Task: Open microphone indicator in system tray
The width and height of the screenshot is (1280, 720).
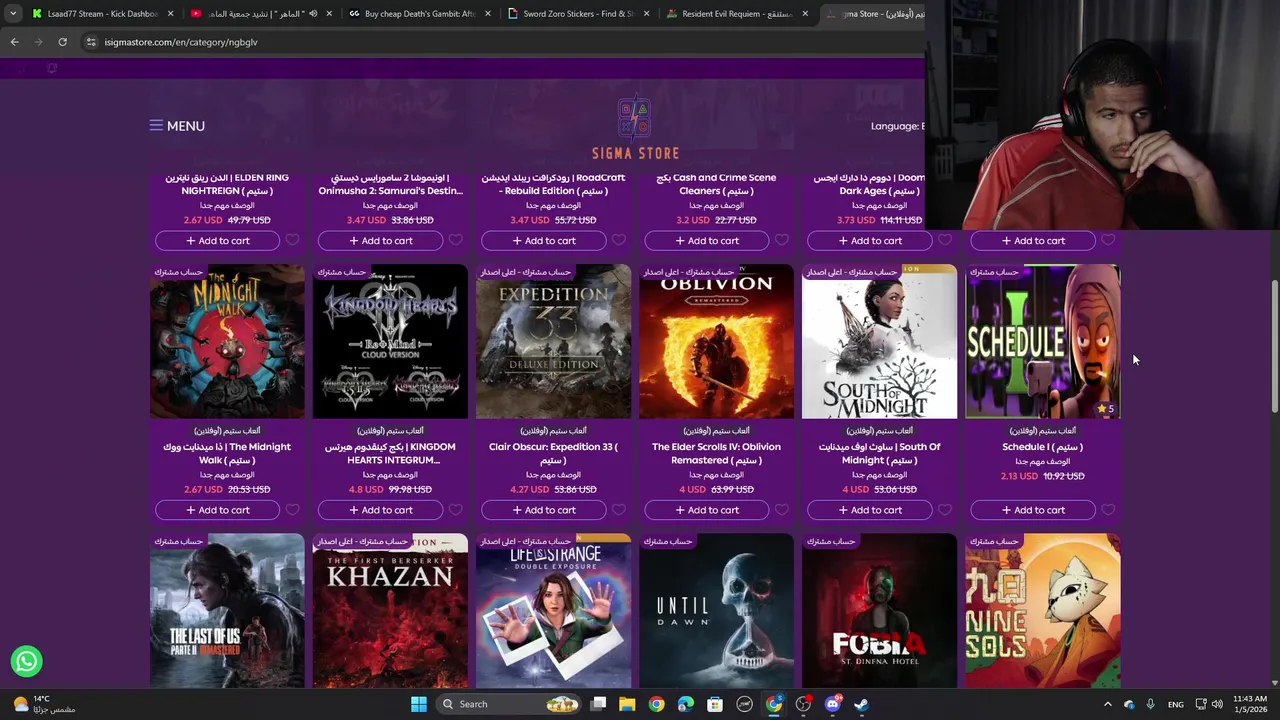Action: pyautogui.click(x=1150, y=704)
